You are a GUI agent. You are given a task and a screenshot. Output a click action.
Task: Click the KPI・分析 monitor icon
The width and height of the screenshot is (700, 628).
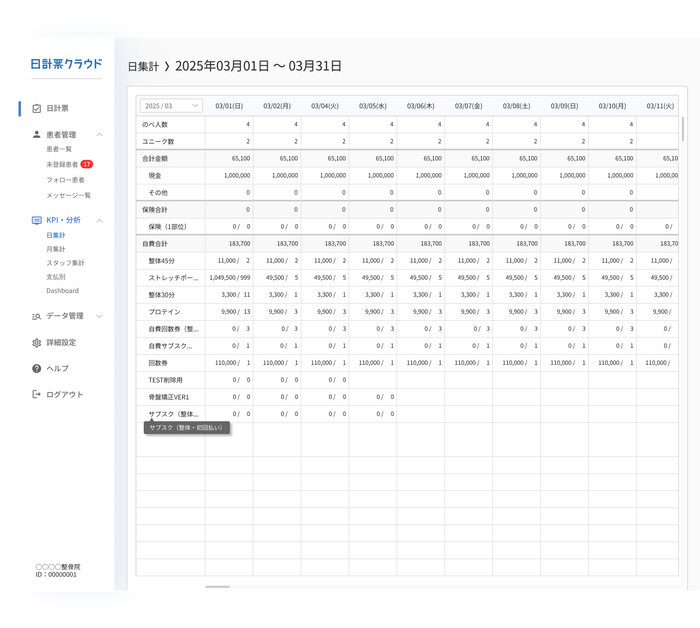pyautogui.click(x=37, y=220)
